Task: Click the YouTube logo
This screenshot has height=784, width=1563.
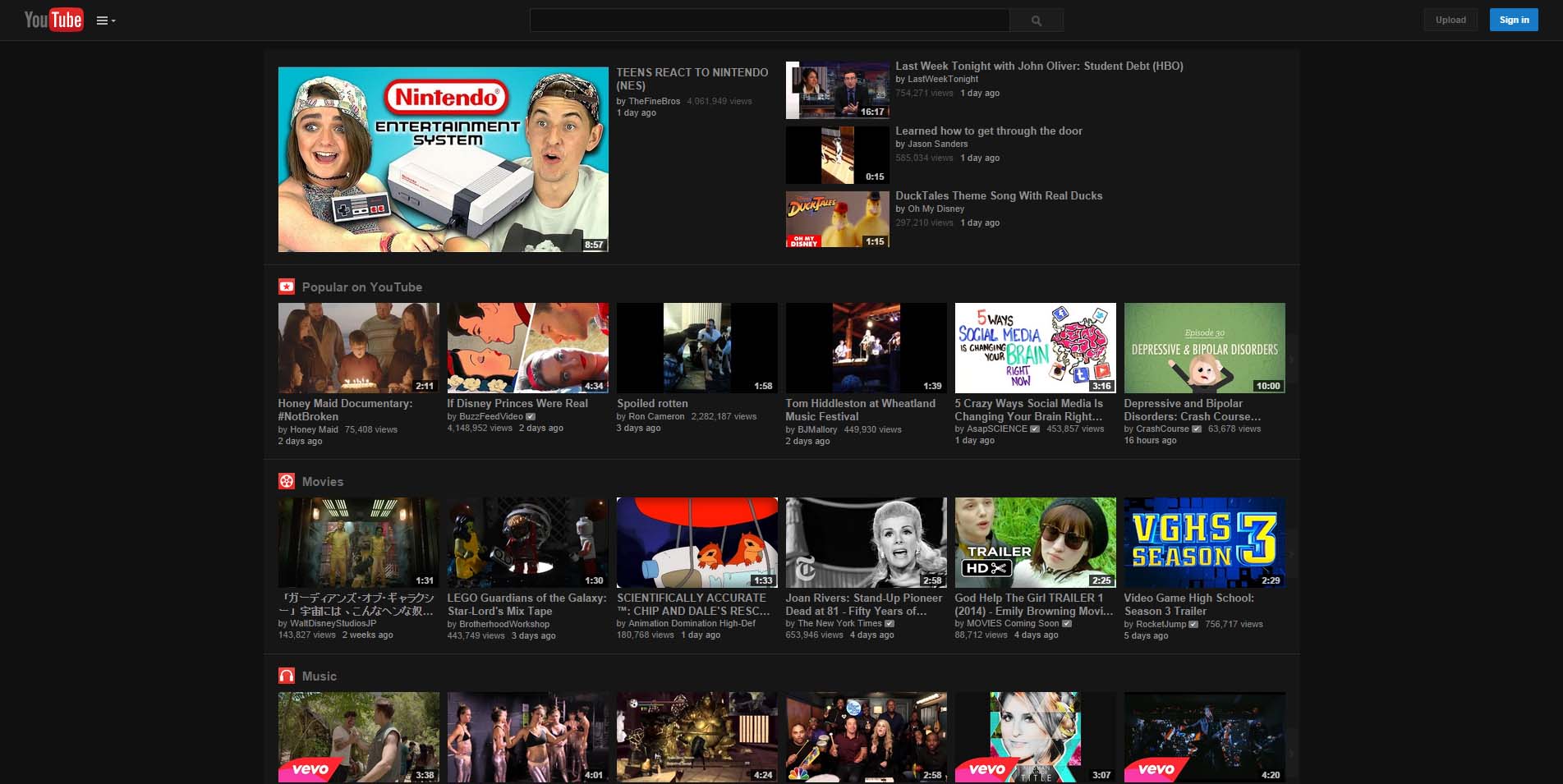Action: tap(53, 20)
